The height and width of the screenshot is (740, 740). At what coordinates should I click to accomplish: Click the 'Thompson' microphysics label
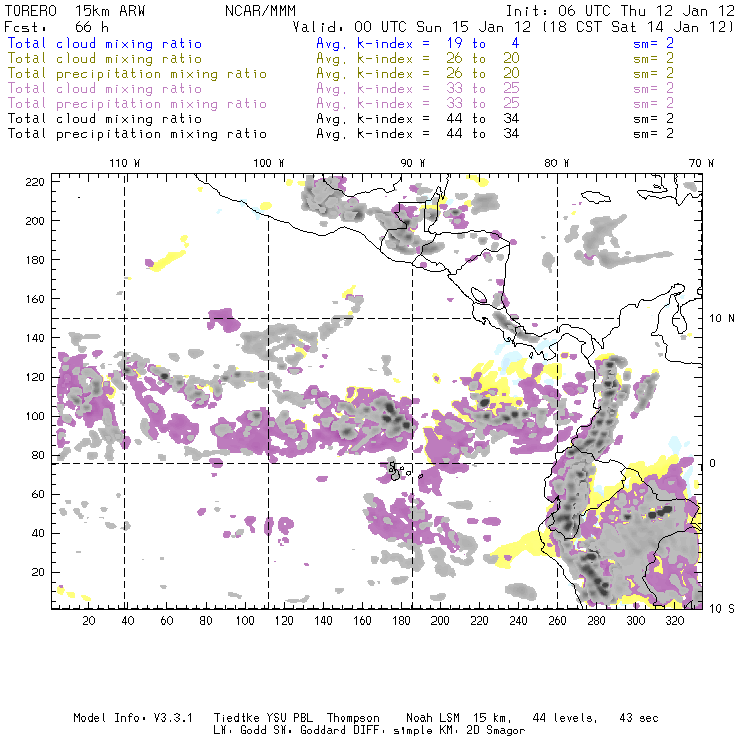[353, 719]
